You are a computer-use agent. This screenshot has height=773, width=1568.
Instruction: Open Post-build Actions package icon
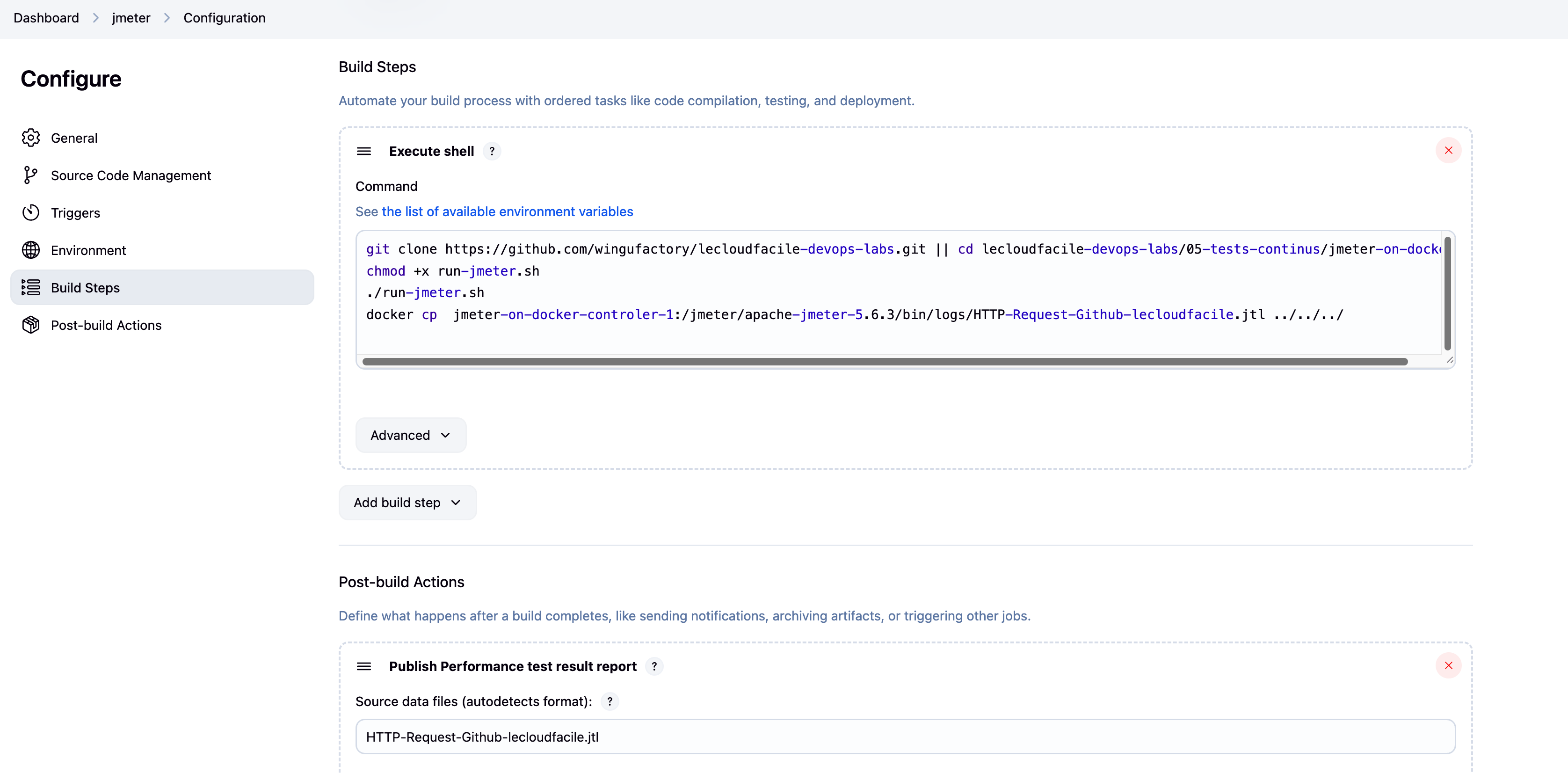[x=30, y=324]
